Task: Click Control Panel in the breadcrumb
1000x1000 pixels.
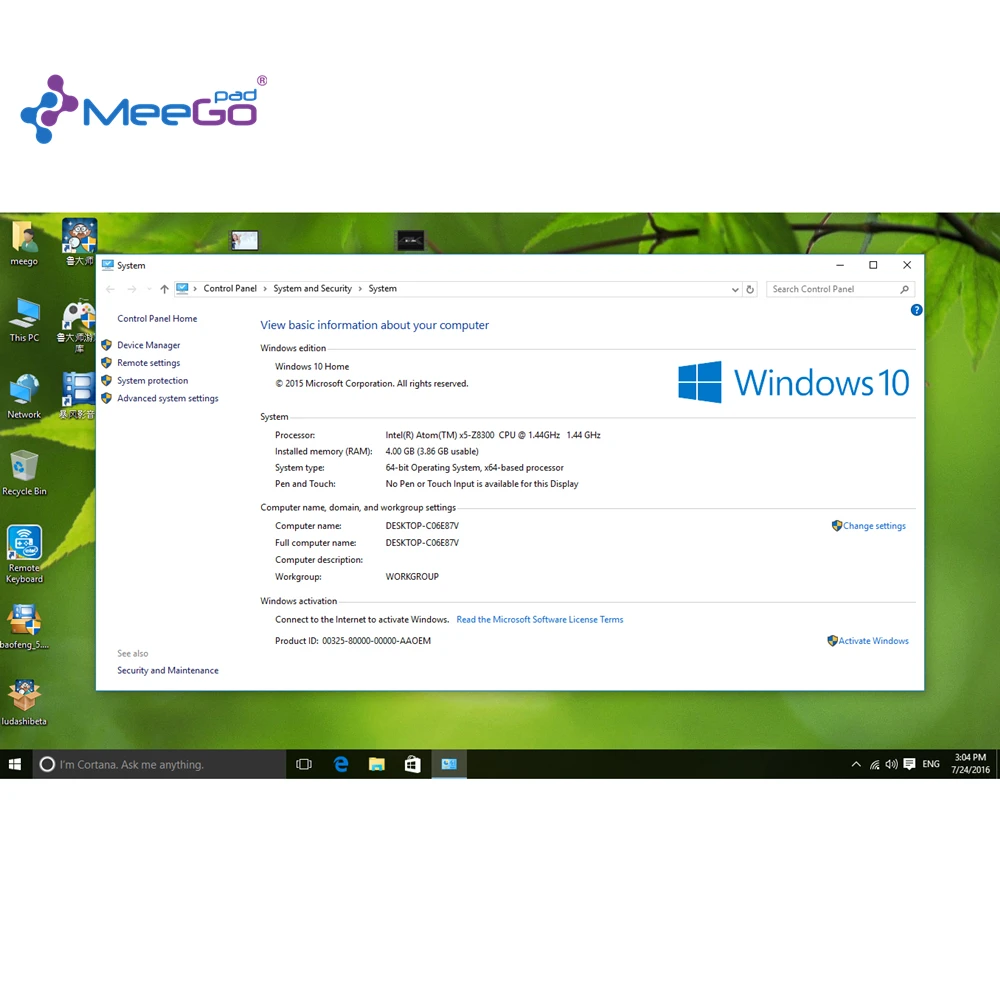Action: pyautogui.click(x=230, y=288)
